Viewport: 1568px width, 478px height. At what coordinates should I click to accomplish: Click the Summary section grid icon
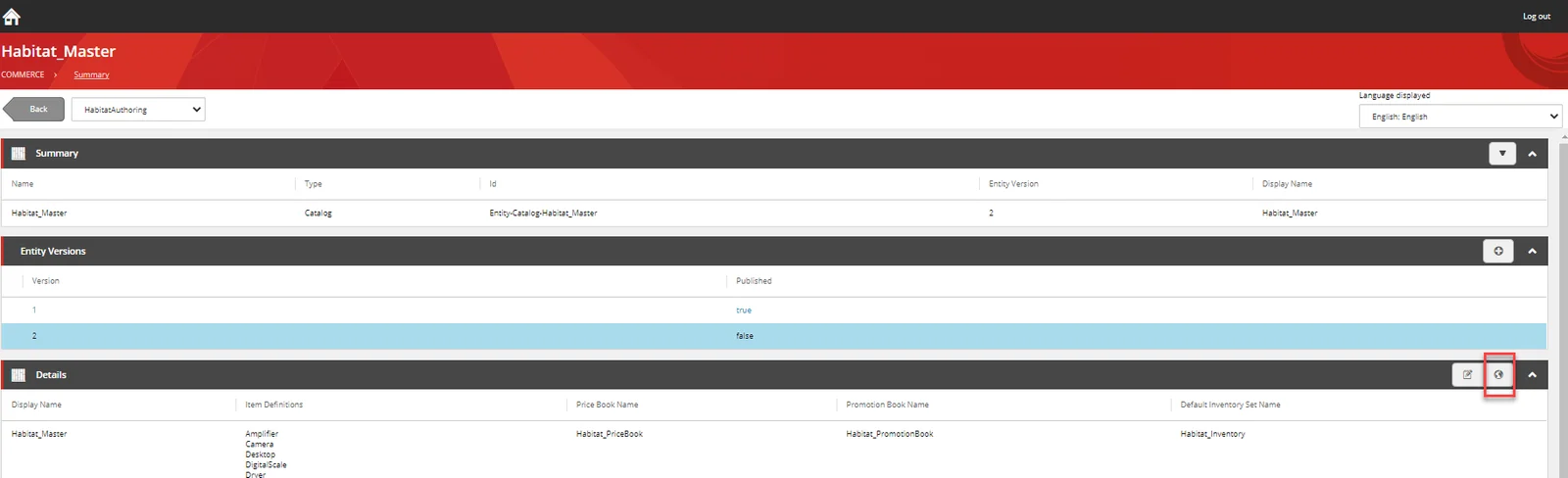pos(18,154)
